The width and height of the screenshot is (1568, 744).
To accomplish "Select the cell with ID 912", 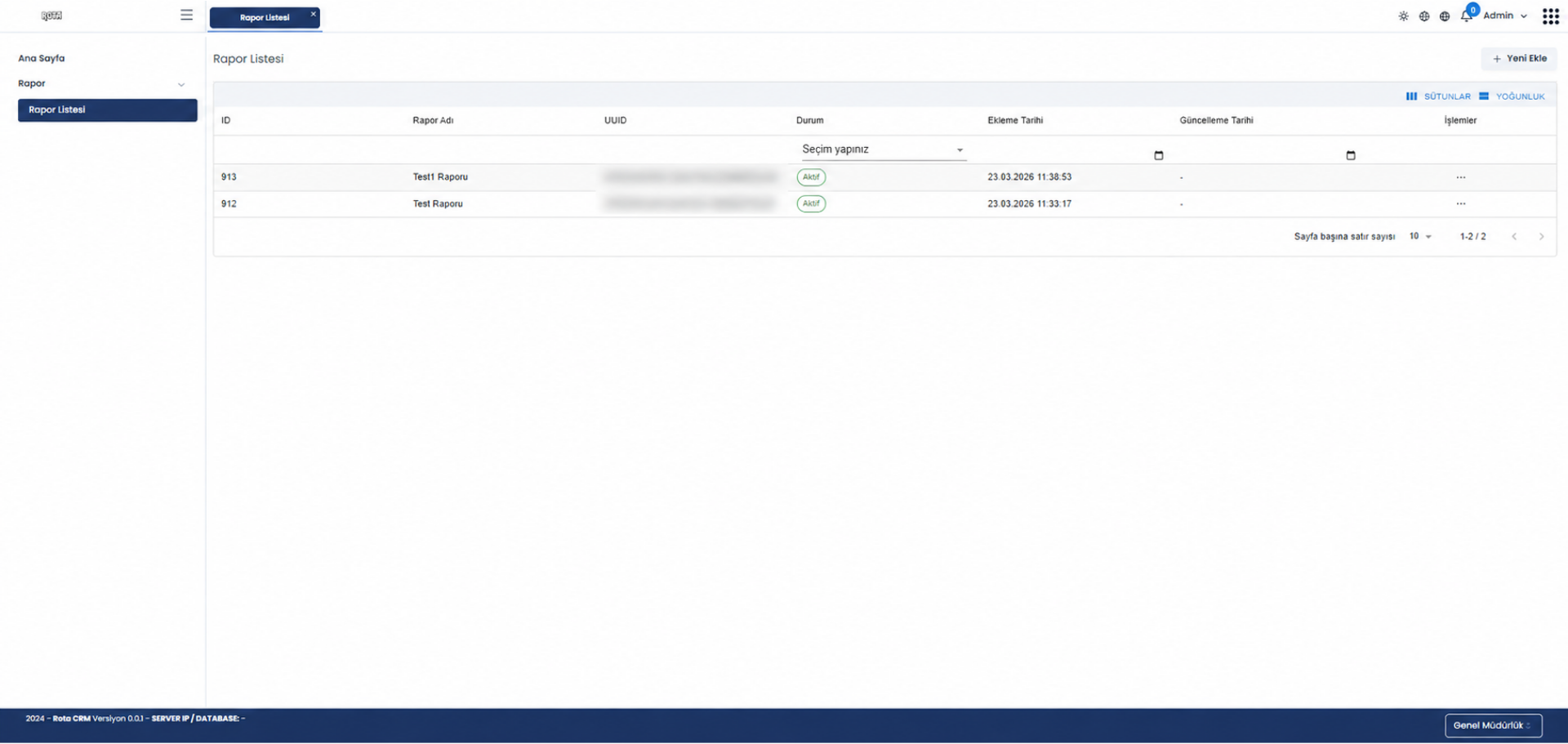I will (x=229, y=203).
